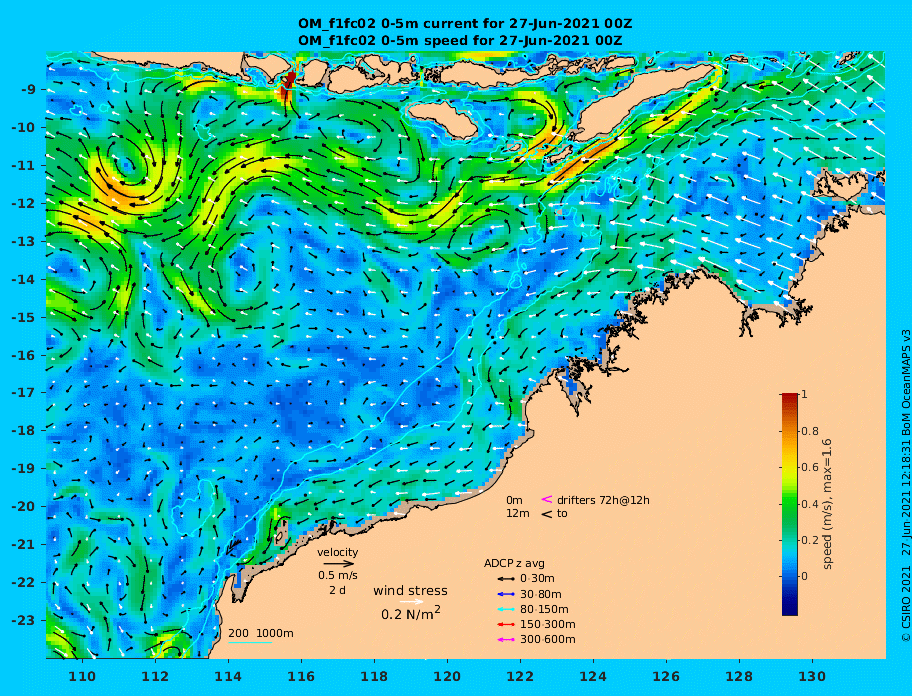Click the '150-300m' depth label

click(x=548, y=624)
